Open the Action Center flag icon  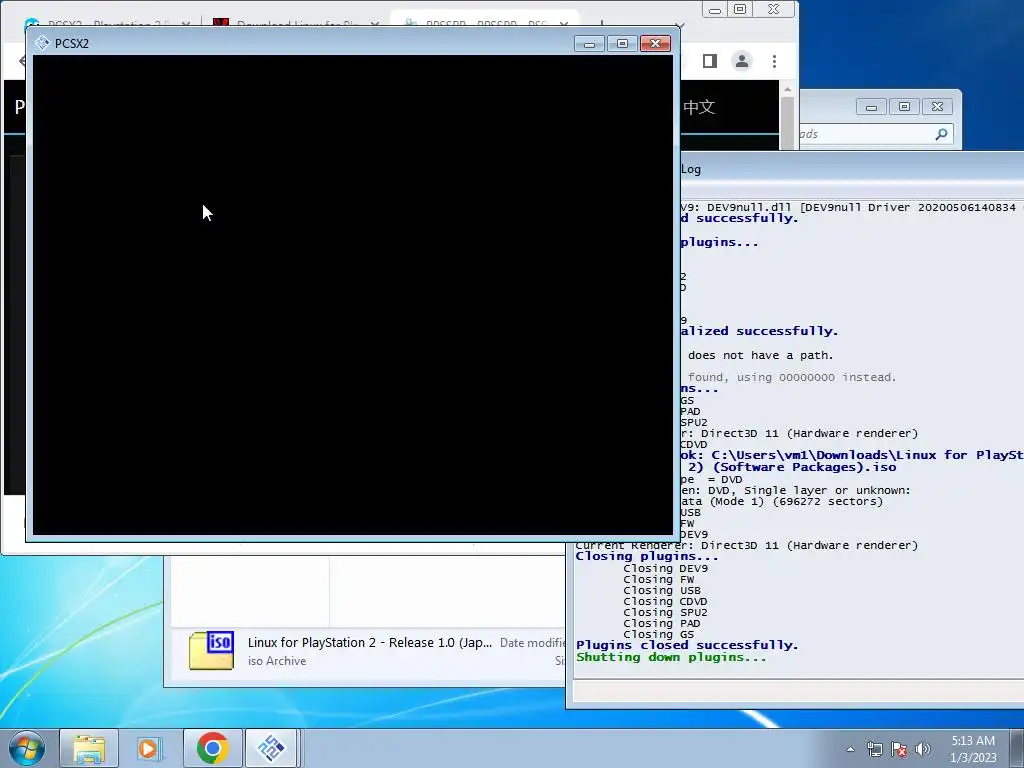[x=899, y=749]
